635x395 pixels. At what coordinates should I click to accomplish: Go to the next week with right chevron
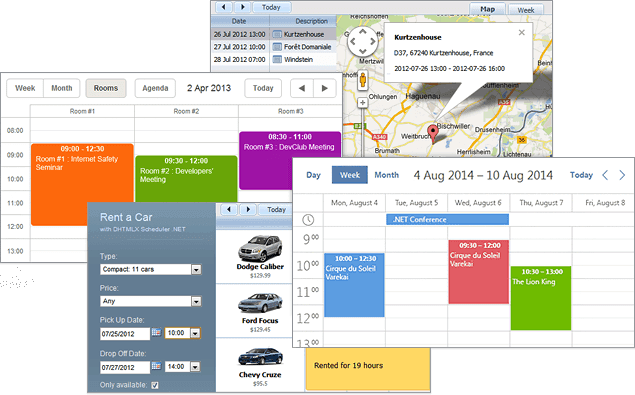pyautogui.click(x=622, y=175)
